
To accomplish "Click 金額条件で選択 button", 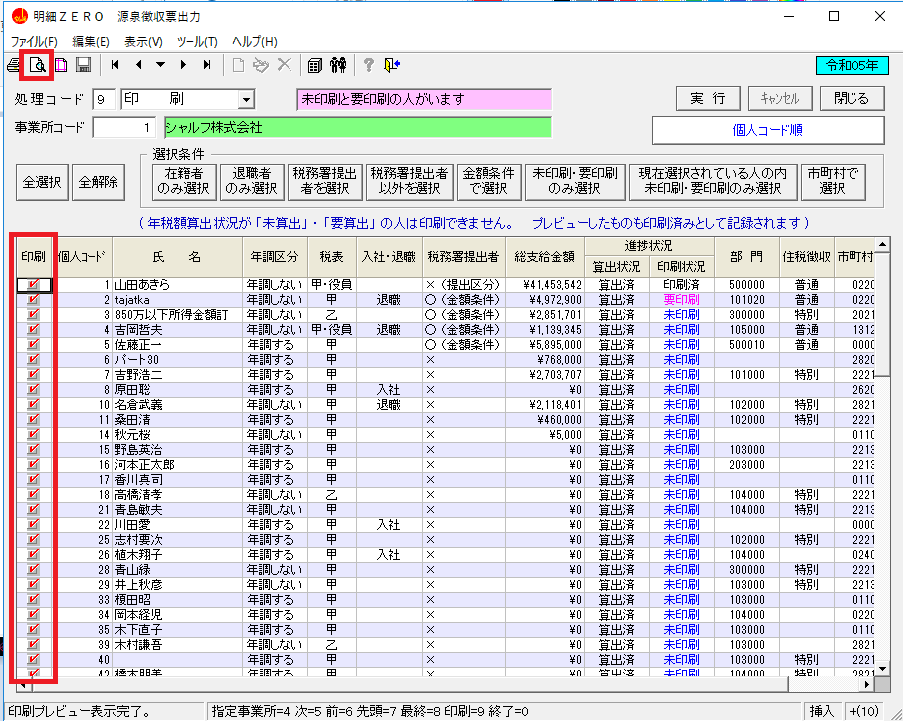I will click(x=489, y=182).
